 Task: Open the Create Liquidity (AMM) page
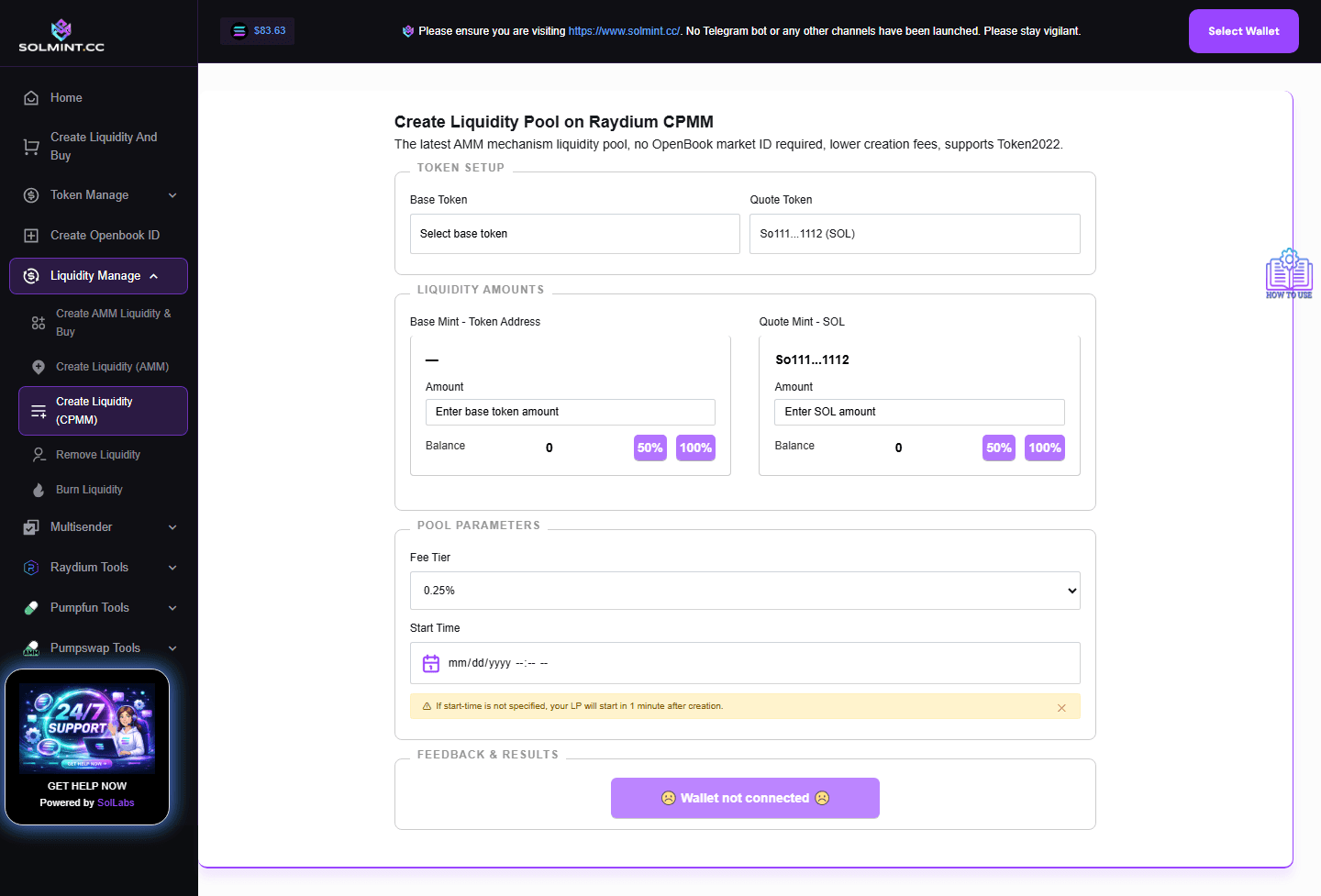(110, 366)
